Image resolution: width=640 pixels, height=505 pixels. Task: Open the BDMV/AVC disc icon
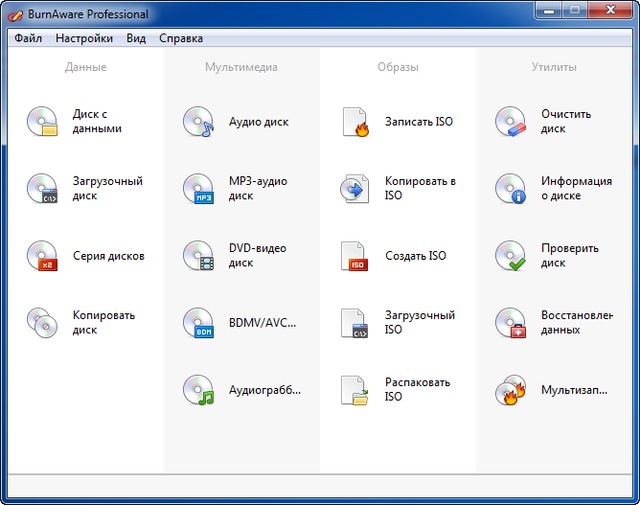pyautogui.click(x=198, y=322)
